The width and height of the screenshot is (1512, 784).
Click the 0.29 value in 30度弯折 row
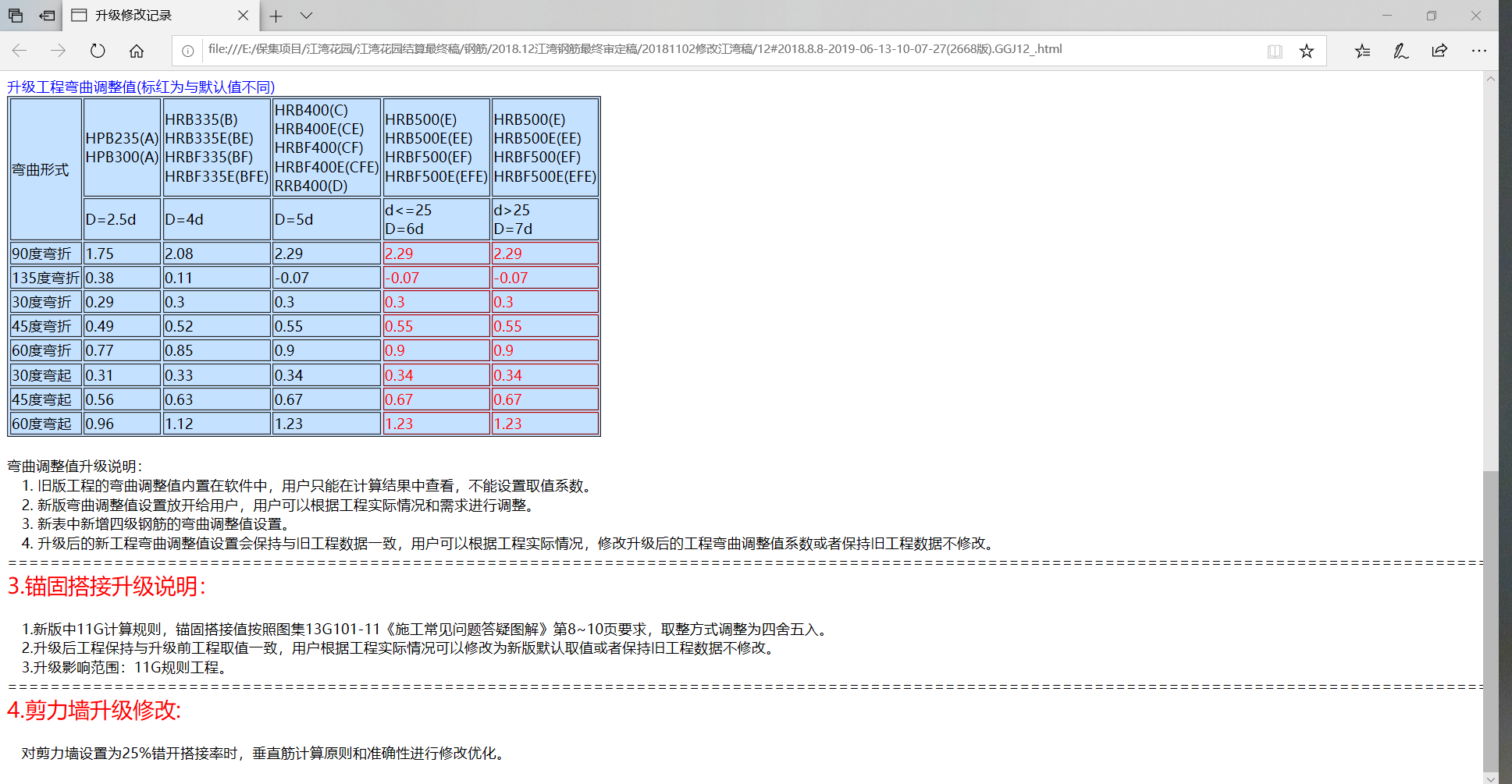click(x=122, y=302)
